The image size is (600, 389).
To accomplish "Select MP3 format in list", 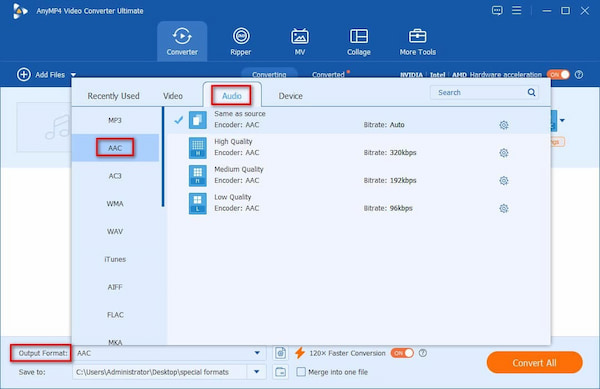I will [x=115, y=120].
